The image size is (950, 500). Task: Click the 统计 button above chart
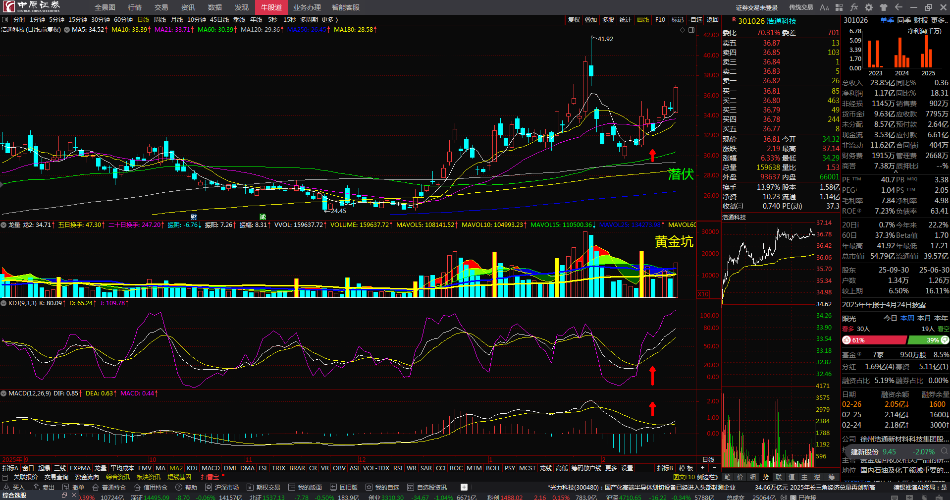coord(625,20)
